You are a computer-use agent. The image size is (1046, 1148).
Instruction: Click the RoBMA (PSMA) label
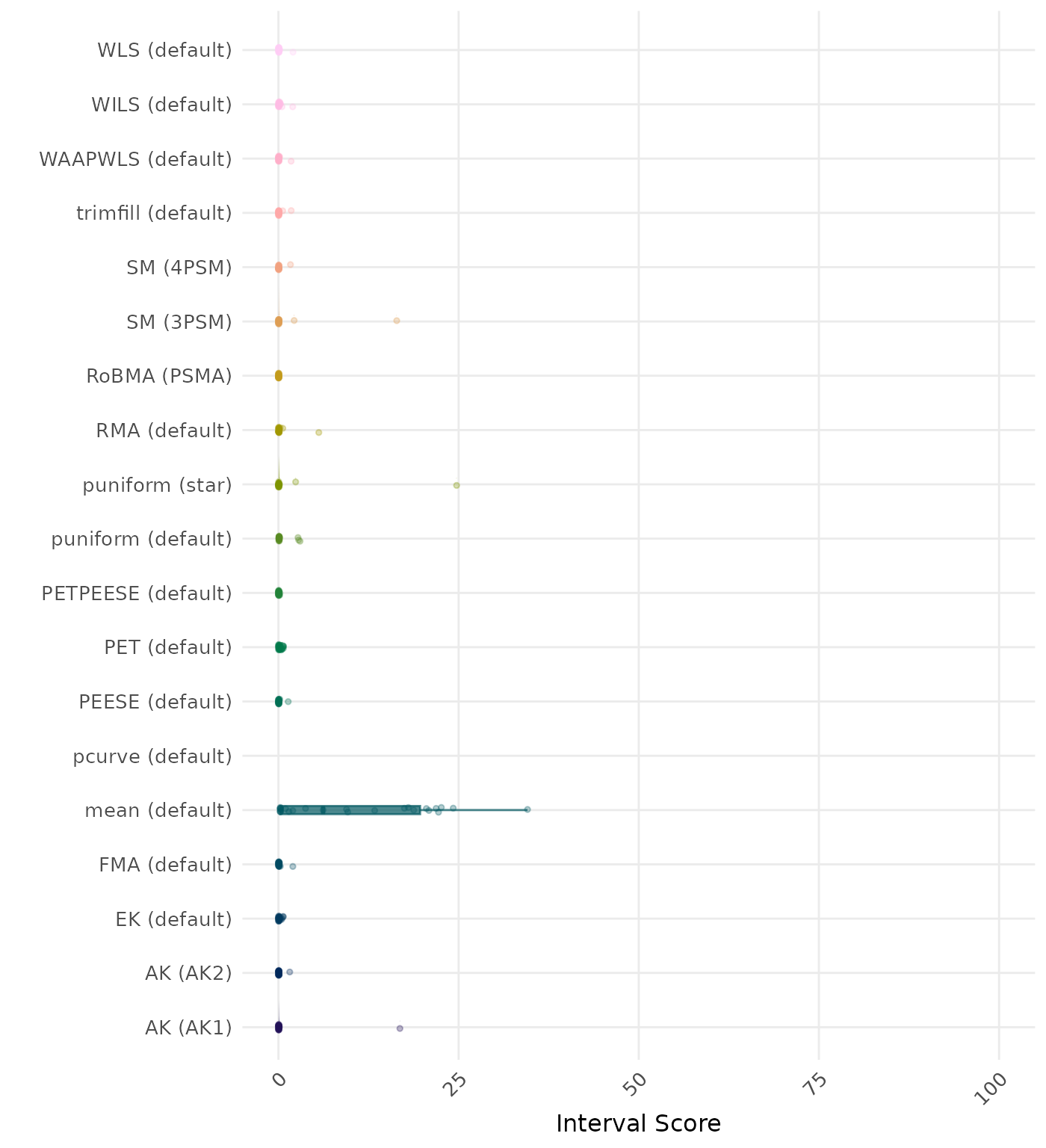pyautogui.click(x=158, y=376)
